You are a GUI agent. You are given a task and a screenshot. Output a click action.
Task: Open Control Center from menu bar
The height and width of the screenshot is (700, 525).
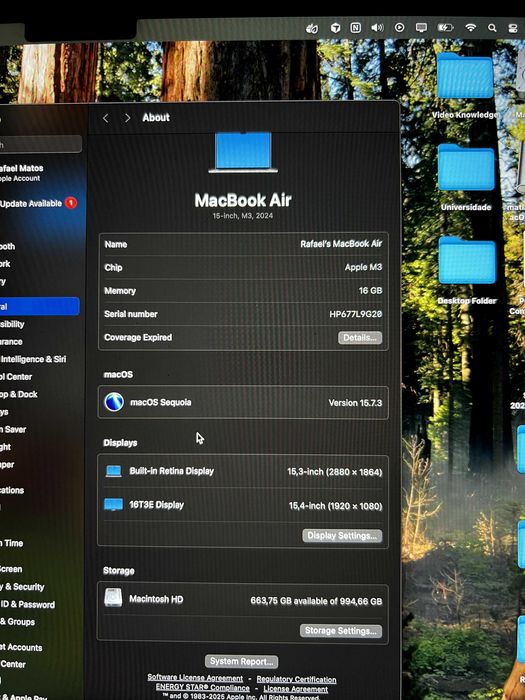(513, 28)
